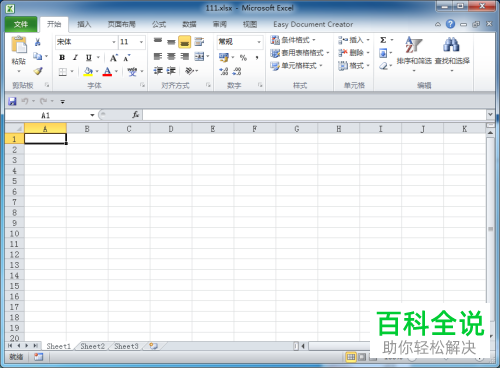
Task: Open 条件格式 conditional formatting menu
Action: pos(293,40)
